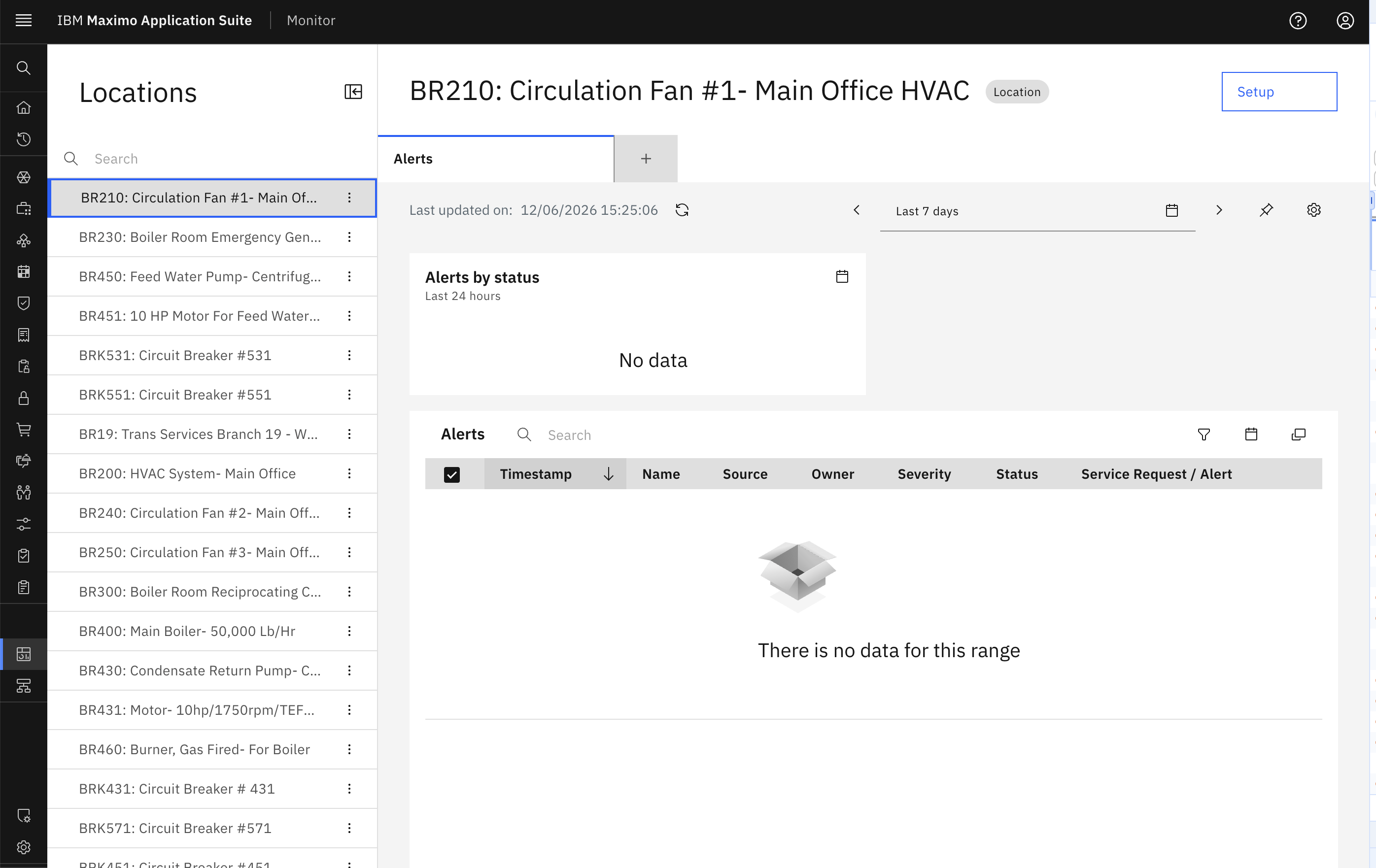Image resolution: width=1376 pixels, height=868 pixels.
Task: Collapse the Locations panel
Action: tap(353, 91)
